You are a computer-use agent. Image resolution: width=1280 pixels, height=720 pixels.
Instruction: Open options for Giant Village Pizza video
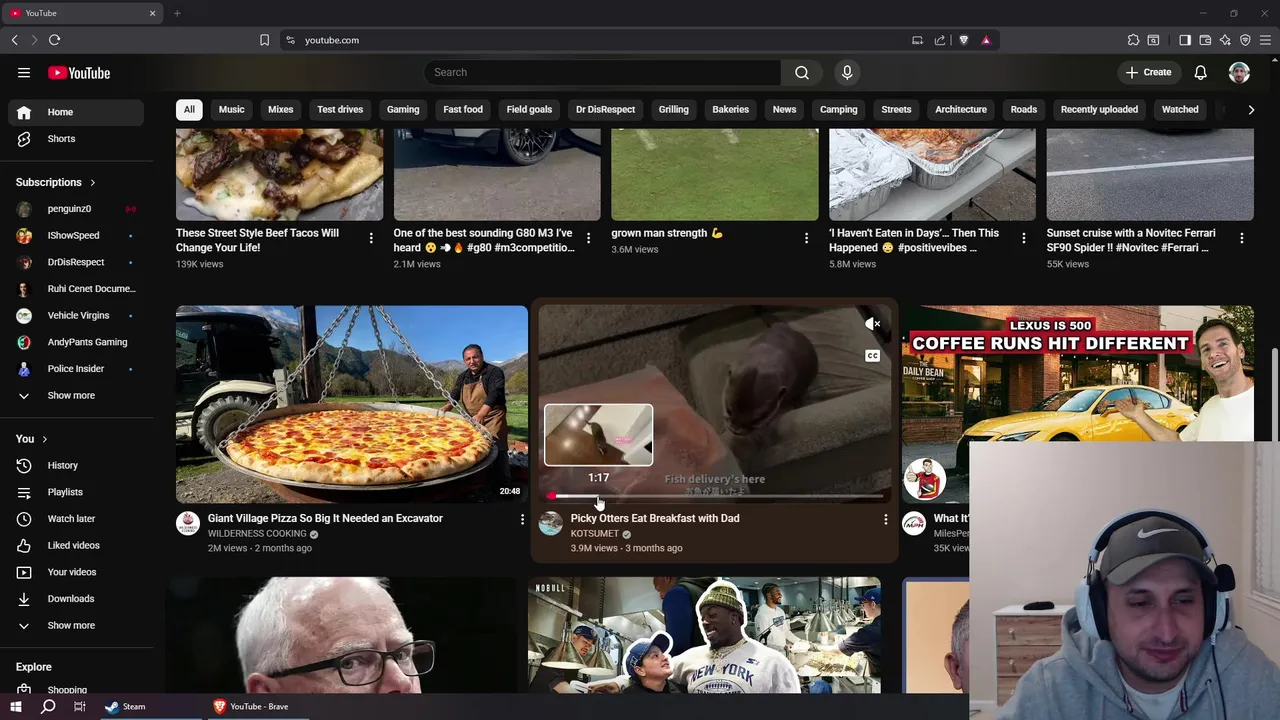tap(522, 519)
